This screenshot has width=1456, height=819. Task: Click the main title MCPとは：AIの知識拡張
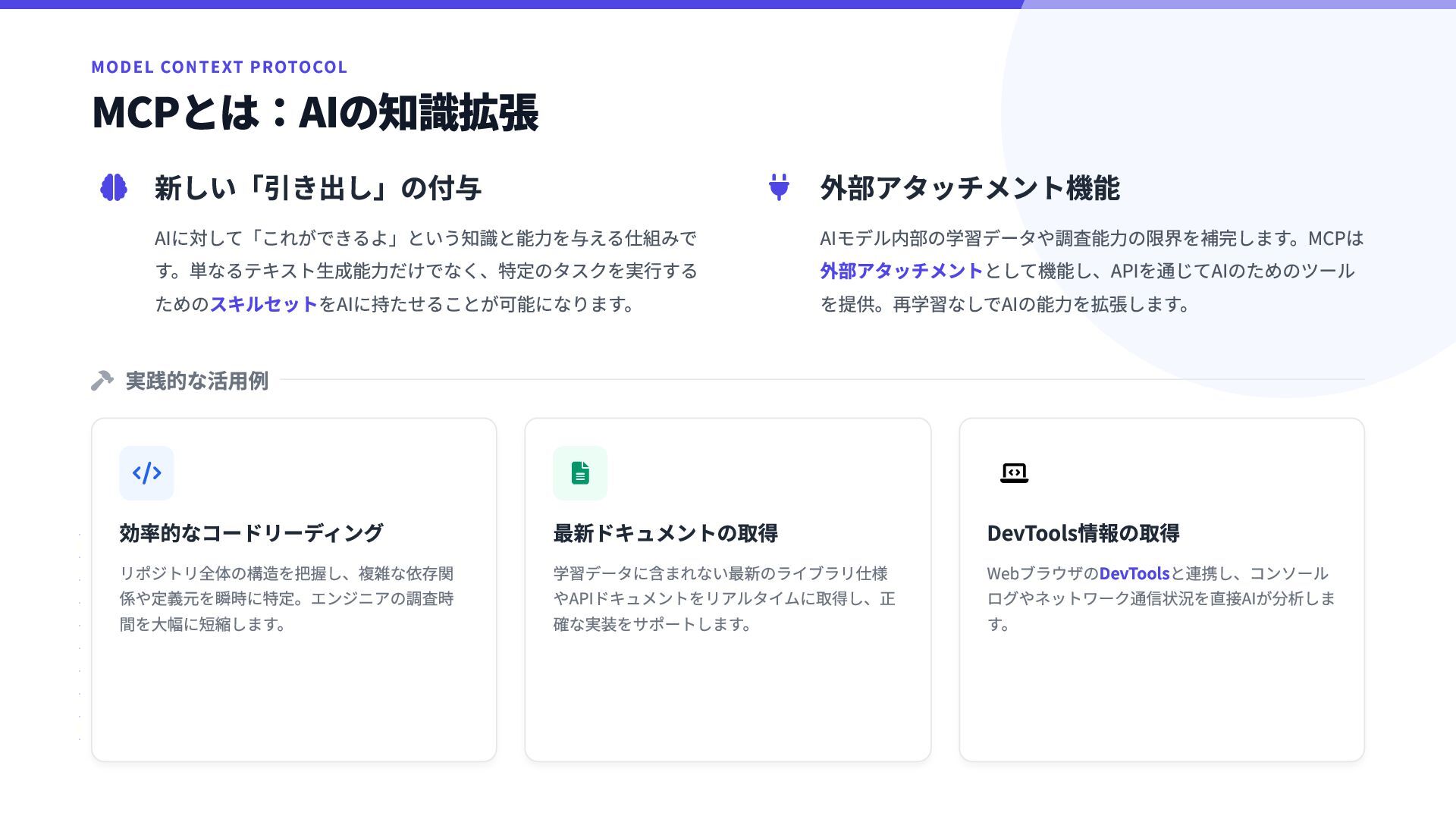click(x=315, y=112)
